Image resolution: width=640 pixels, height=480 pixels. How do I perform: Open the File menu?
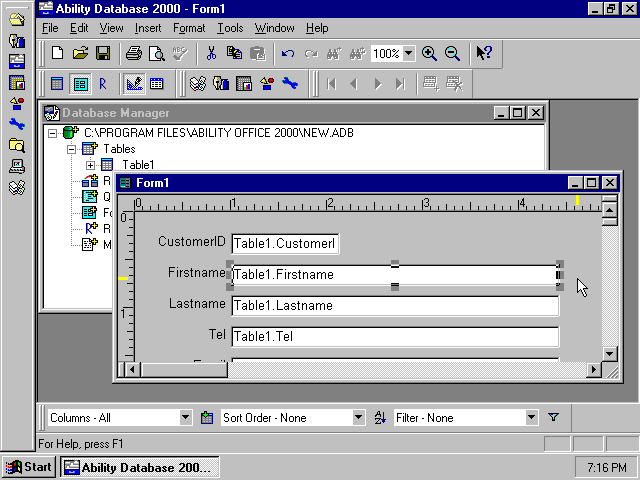50,28
